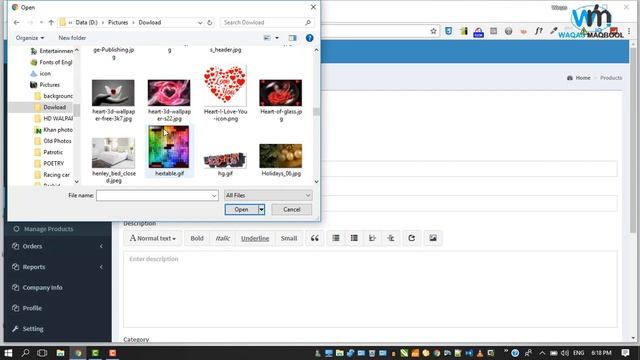Select the hg.gif thumbnail

click(x=225, y=160)
